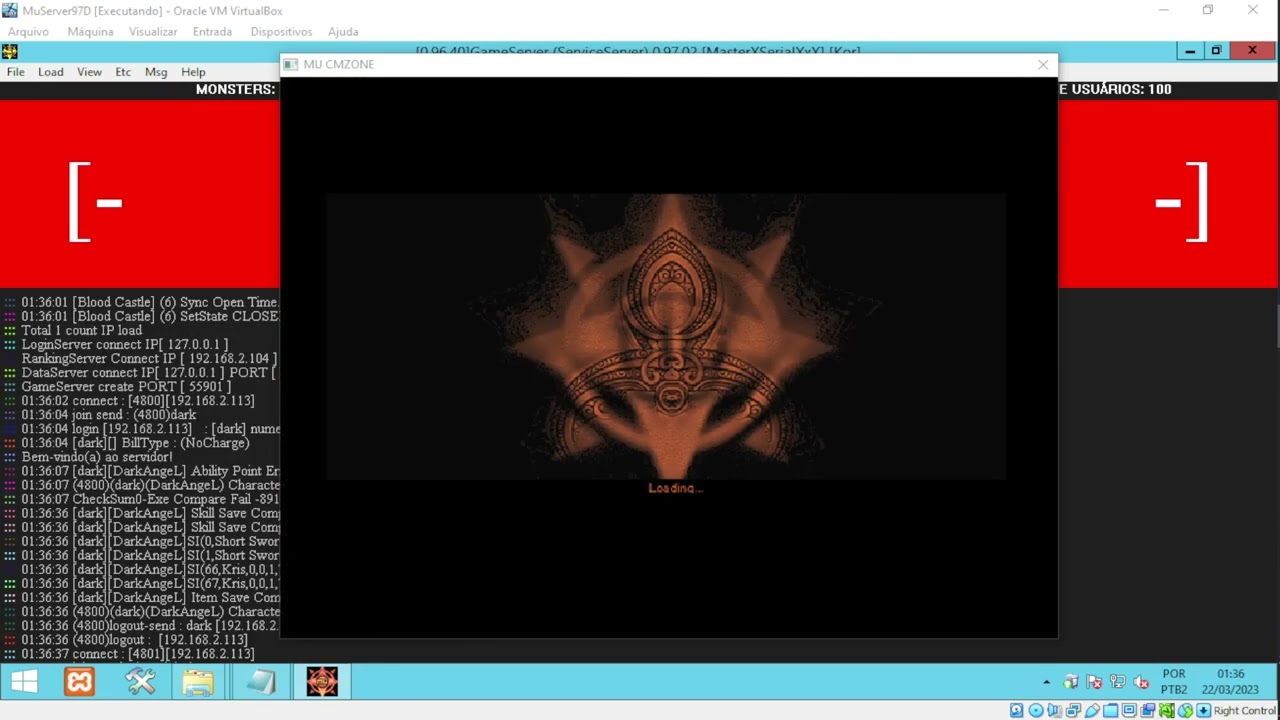Click the muted volume tray icon
1280x720 pixels.
coord(1141,682)
